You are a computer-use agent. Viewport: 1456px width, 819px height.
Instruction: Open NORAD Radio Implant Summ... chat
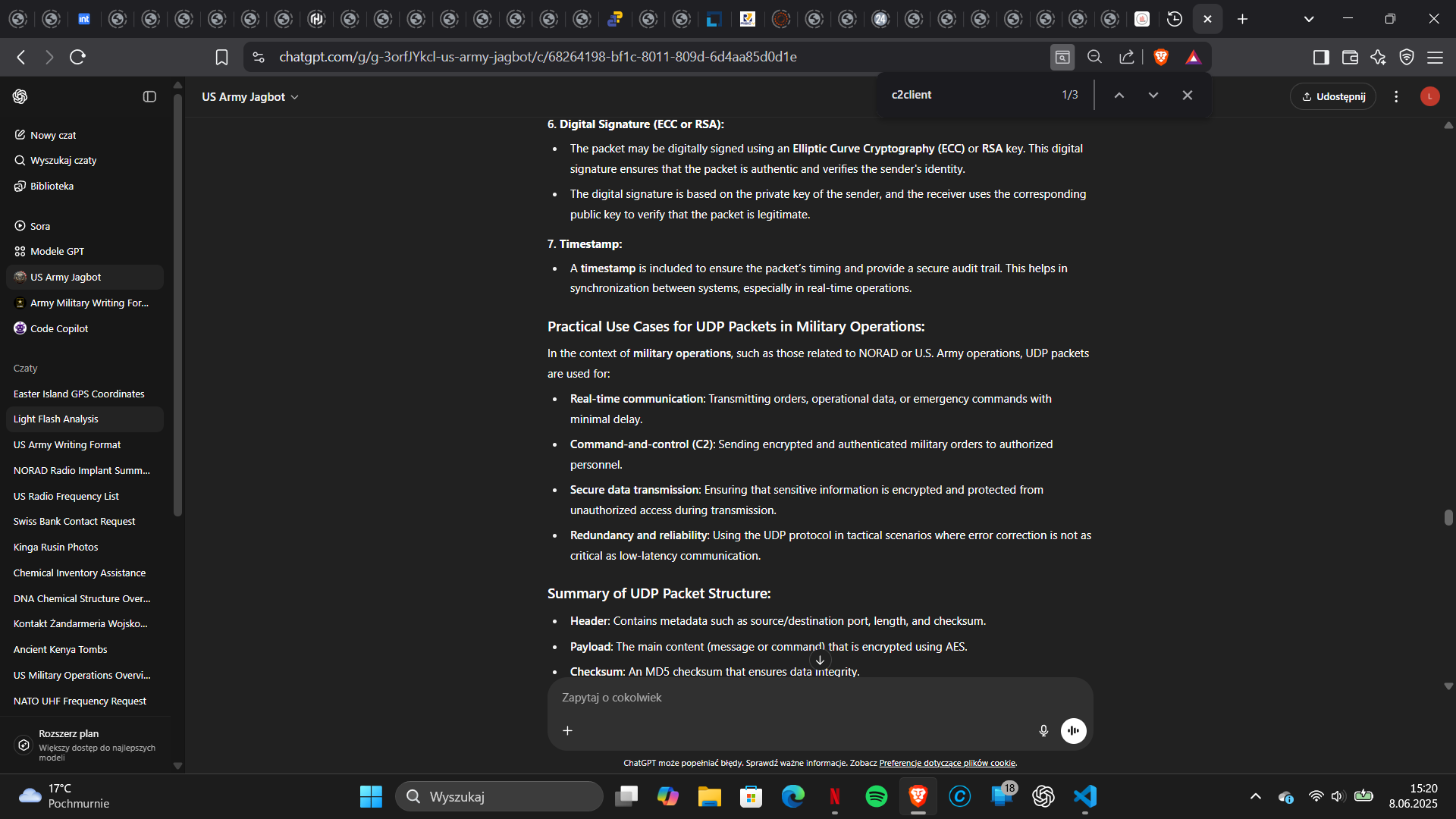pyautogui.click(x=85, y=470)
